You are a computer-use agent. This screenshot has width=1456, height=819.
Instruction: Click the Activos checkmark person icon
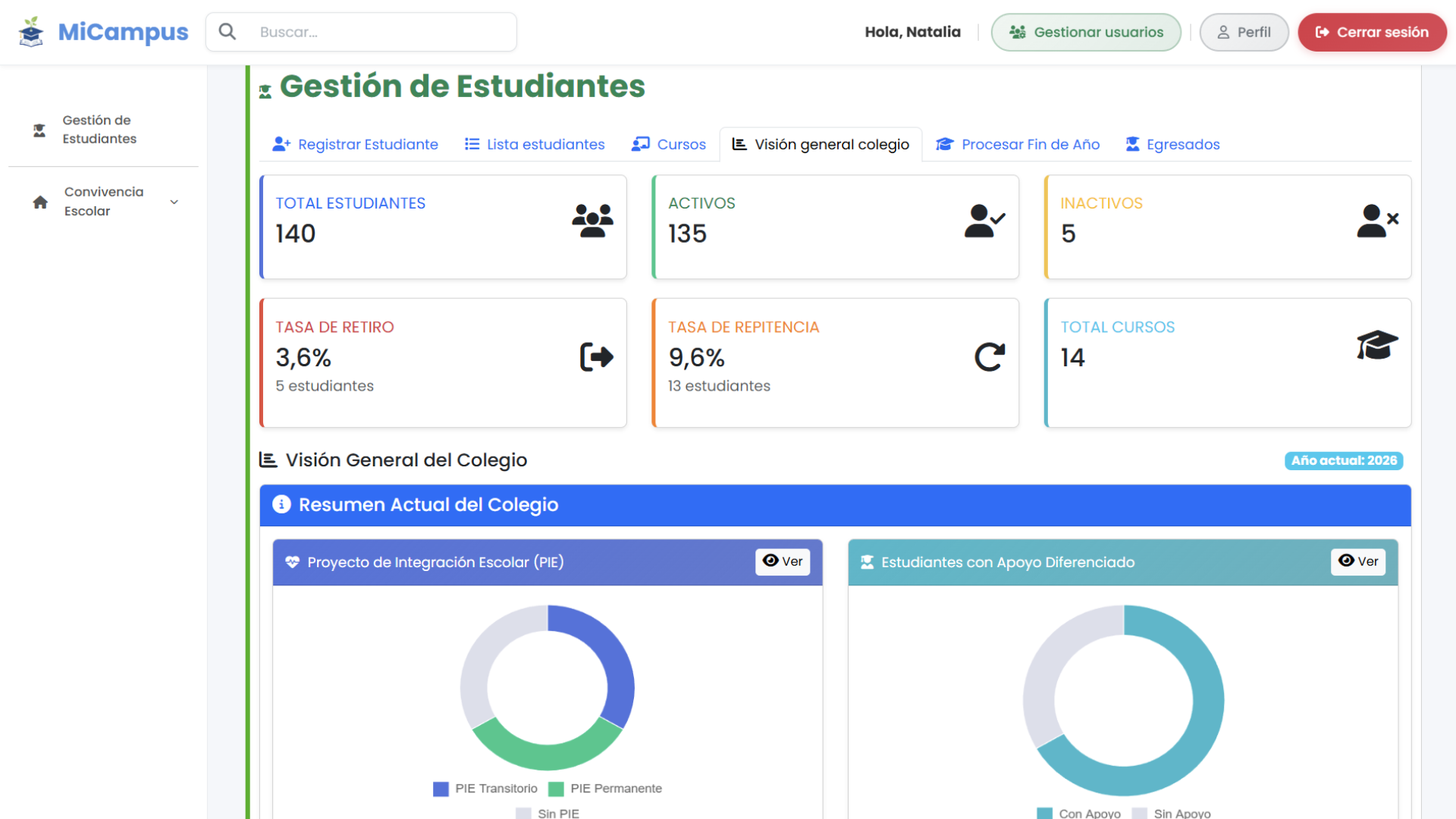(x=985, y=220)
